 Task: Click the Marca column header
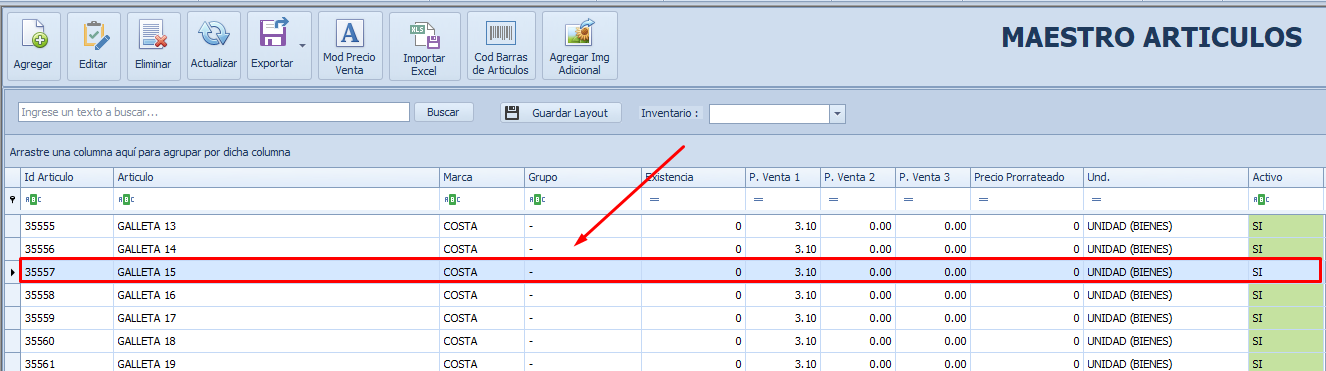pos(482,177)
